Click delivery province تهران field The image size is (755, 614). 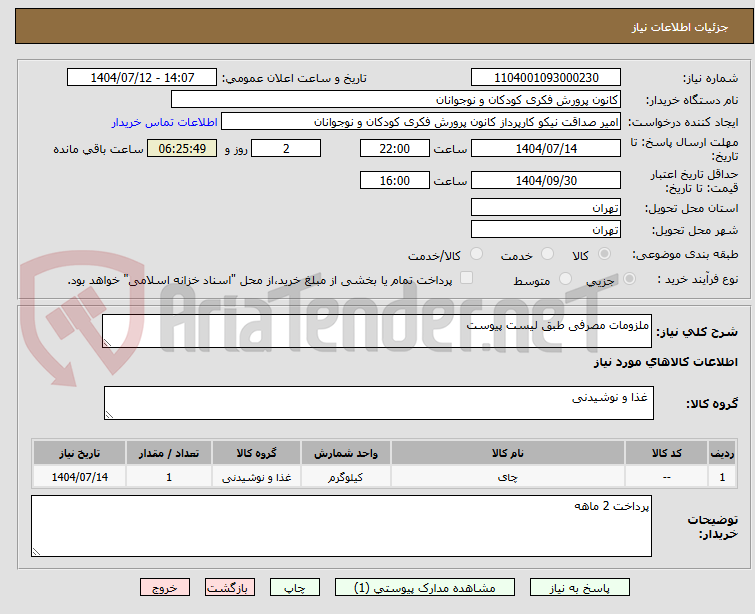[x=546, y=208]
